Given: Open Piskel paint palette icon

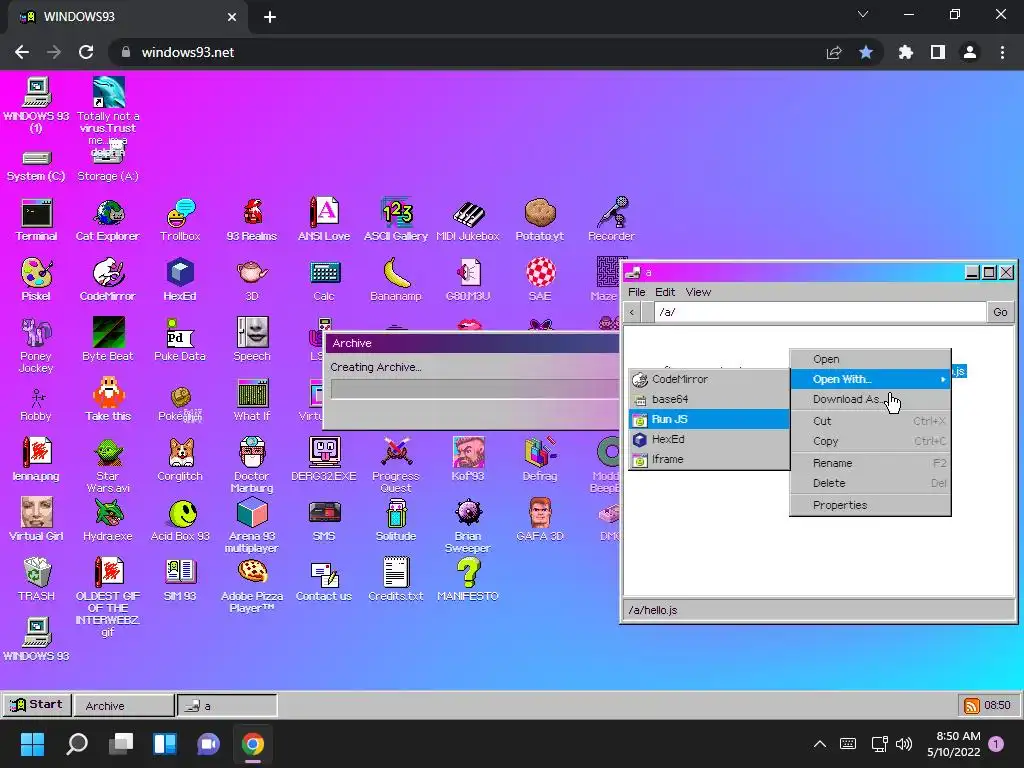Looking at the screenshot, I should pyautogui.click(x=36, y=280).
